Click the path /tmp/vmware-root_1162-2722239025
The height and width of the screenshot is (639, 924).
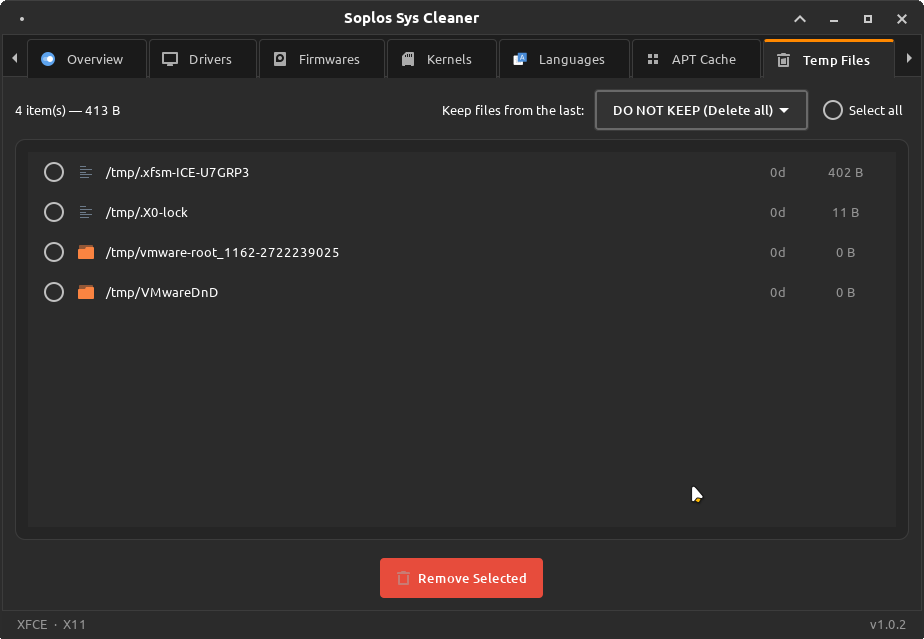[222, 252]
